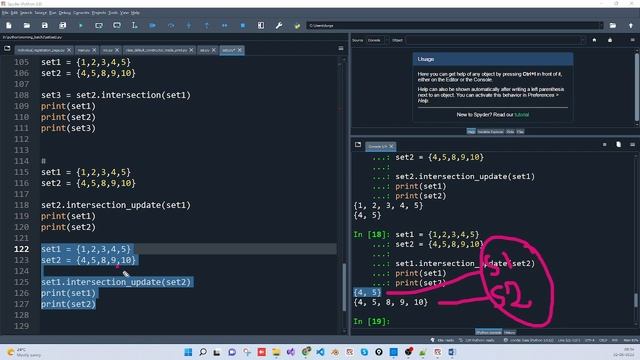640x360 pixels.
Task: Open the PYTHONPATH manager
Action: (297, 25)
